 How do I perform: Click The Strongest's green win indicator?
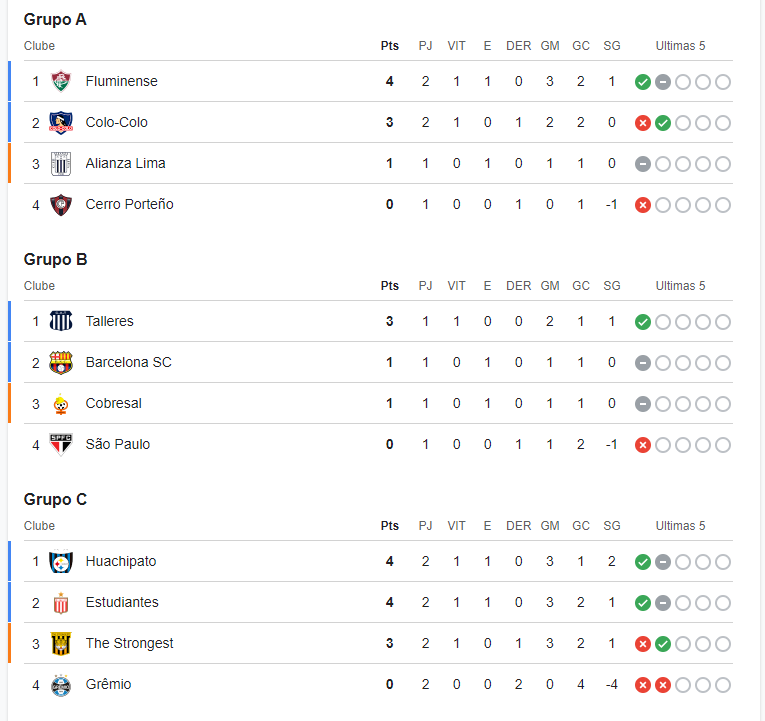pyautogui.click(x=663, y=644)
